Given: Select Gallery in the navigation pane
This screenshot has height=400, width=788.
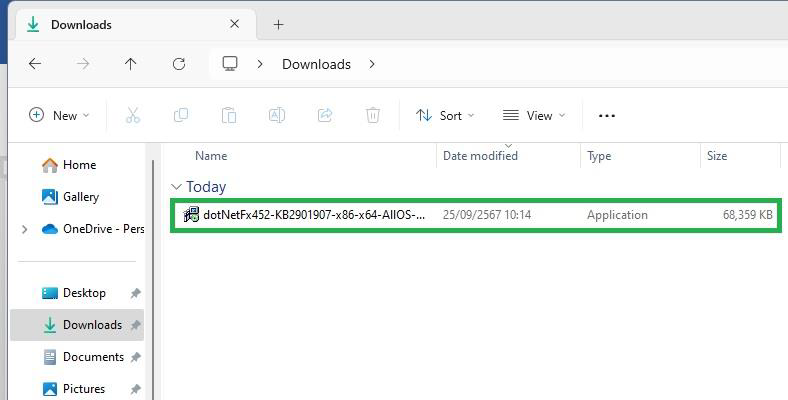Looking at the screenshot, I should pyautogui.click(x=80, y=197).
